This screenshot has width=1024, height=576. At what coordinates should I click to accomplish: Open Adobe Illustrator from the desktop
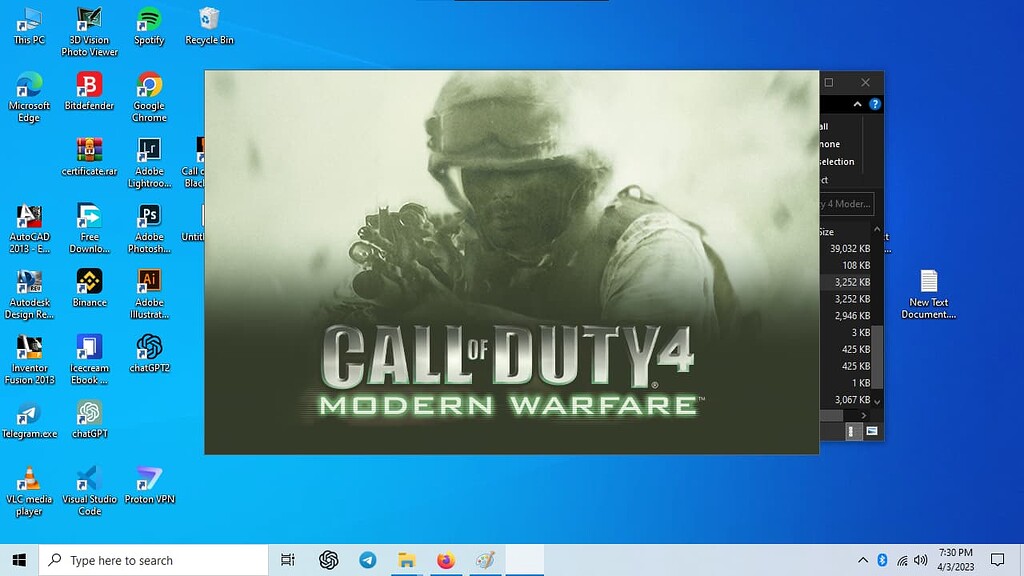pyautogui.click(x=148, y=282)
